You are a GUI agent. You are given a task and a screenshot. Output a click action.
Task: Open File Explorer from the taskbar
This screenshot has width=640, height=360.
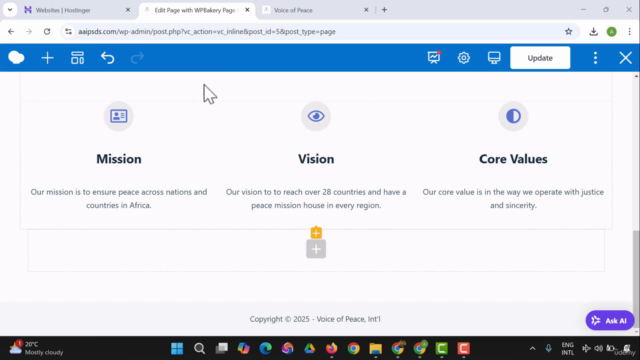coord(376,348)
